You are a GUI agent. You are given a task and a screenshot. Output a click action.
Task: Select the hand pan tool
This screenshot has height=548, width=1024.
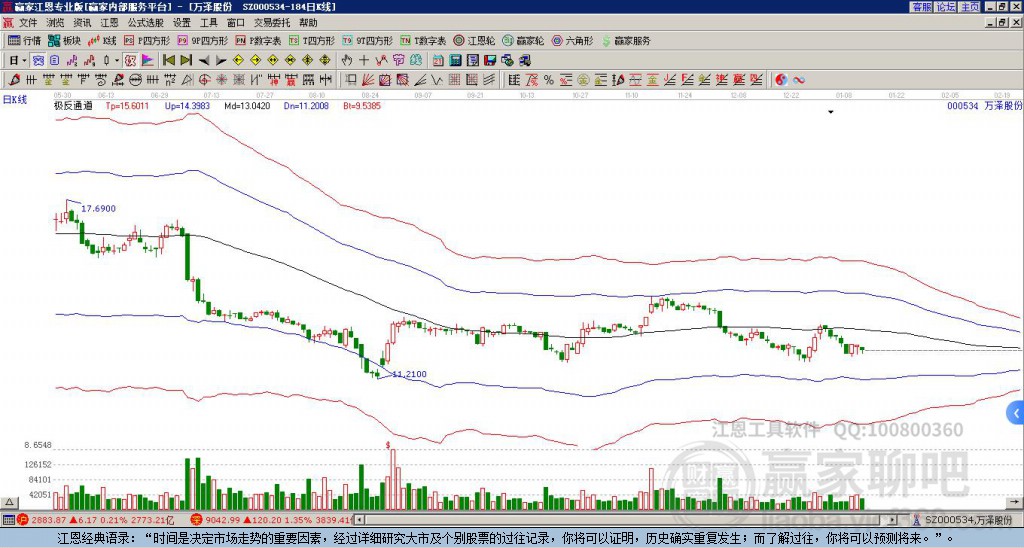point(347,61)
